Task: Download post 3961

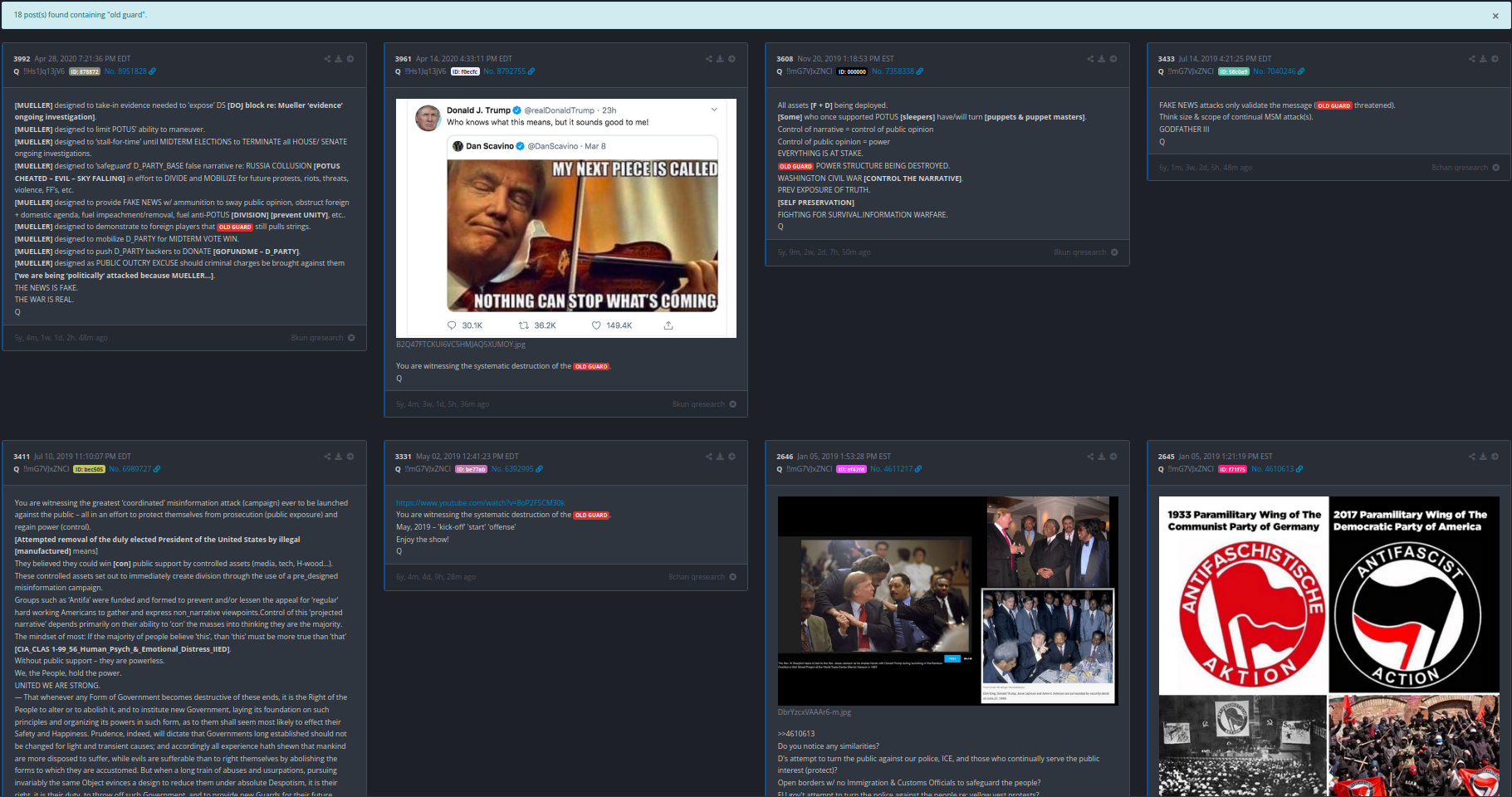Action: coord(720,59)
